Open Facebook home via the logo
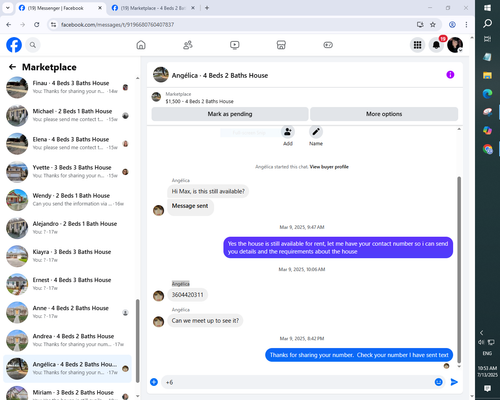 [x=14, y=45]
